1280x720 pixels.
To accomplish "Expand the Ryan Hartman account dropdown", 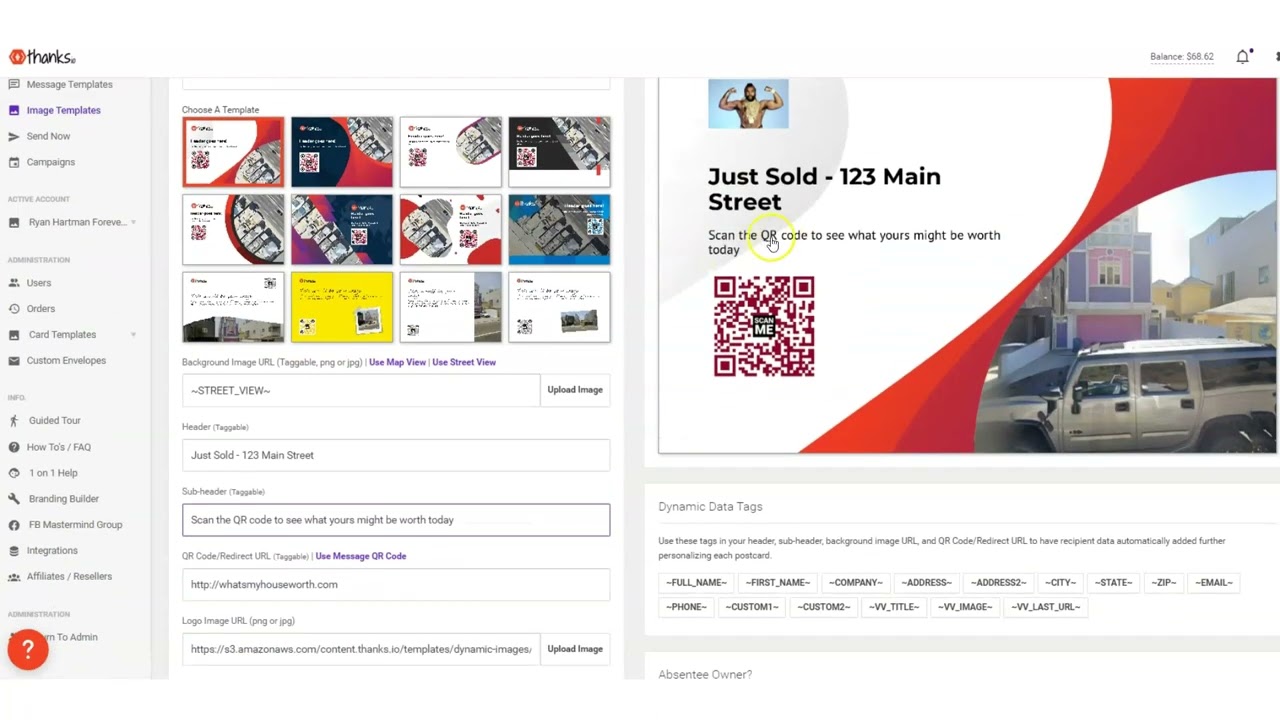I will 133,223.
